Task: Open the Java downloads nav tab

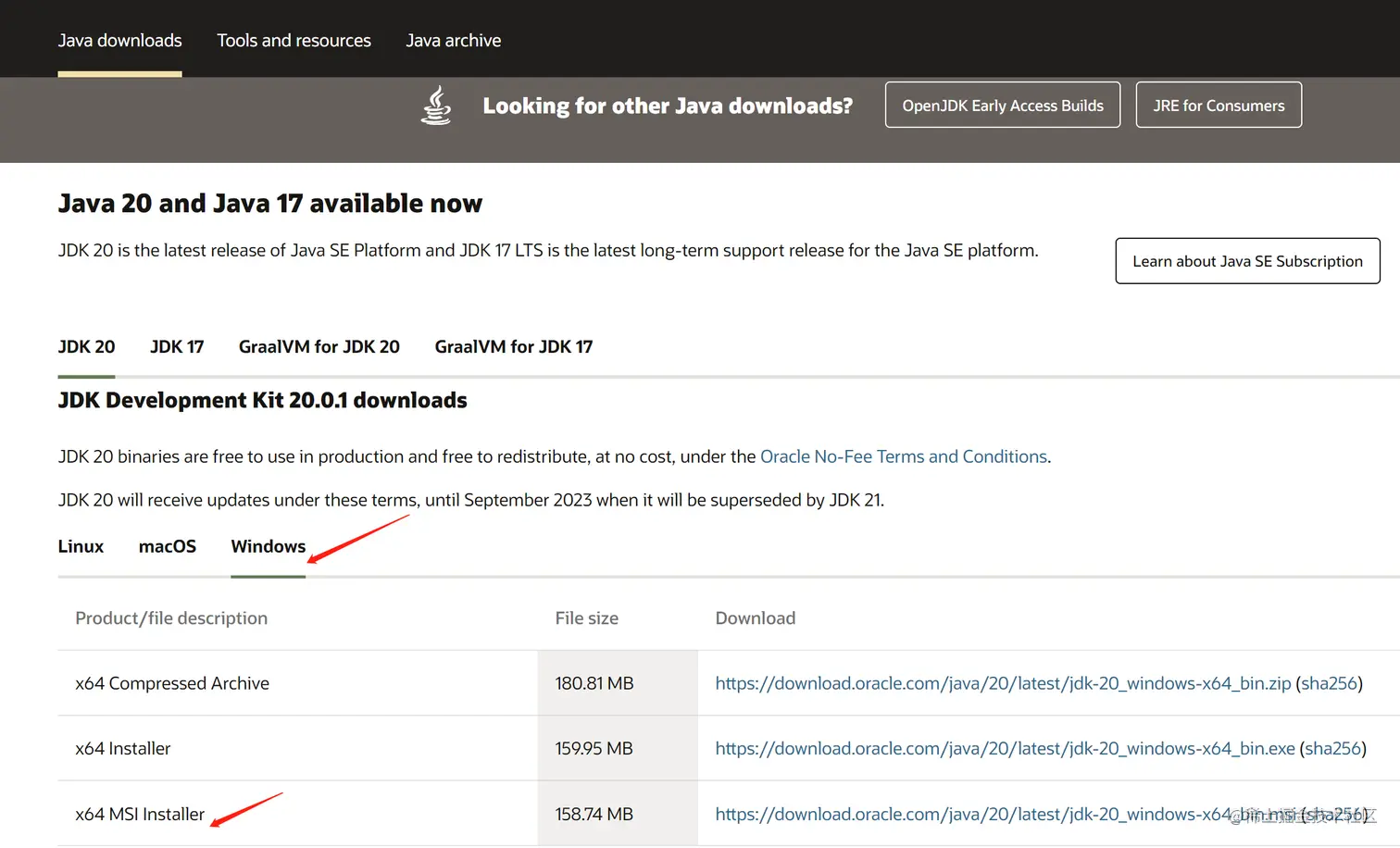Action: tap(119, 41)
